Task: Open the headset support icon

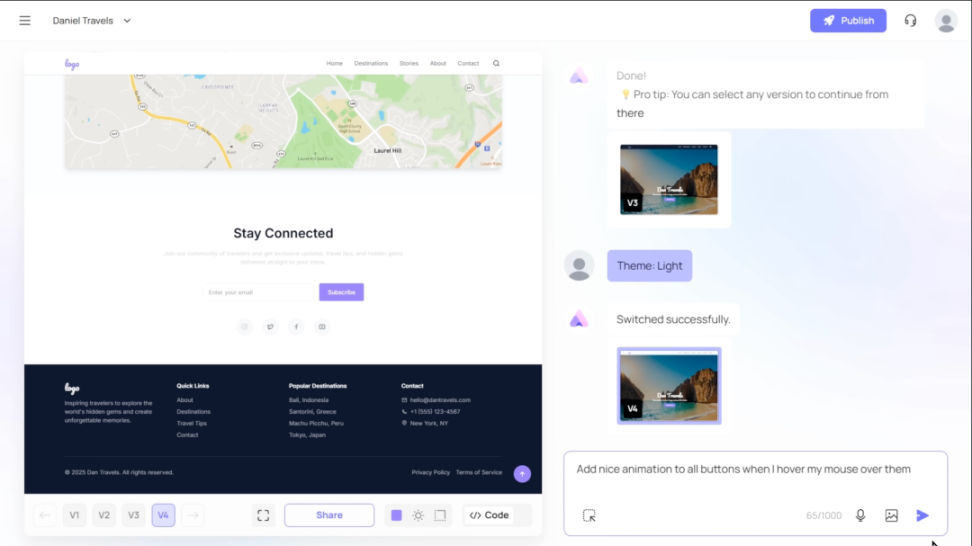Action: tap(910, 20)
